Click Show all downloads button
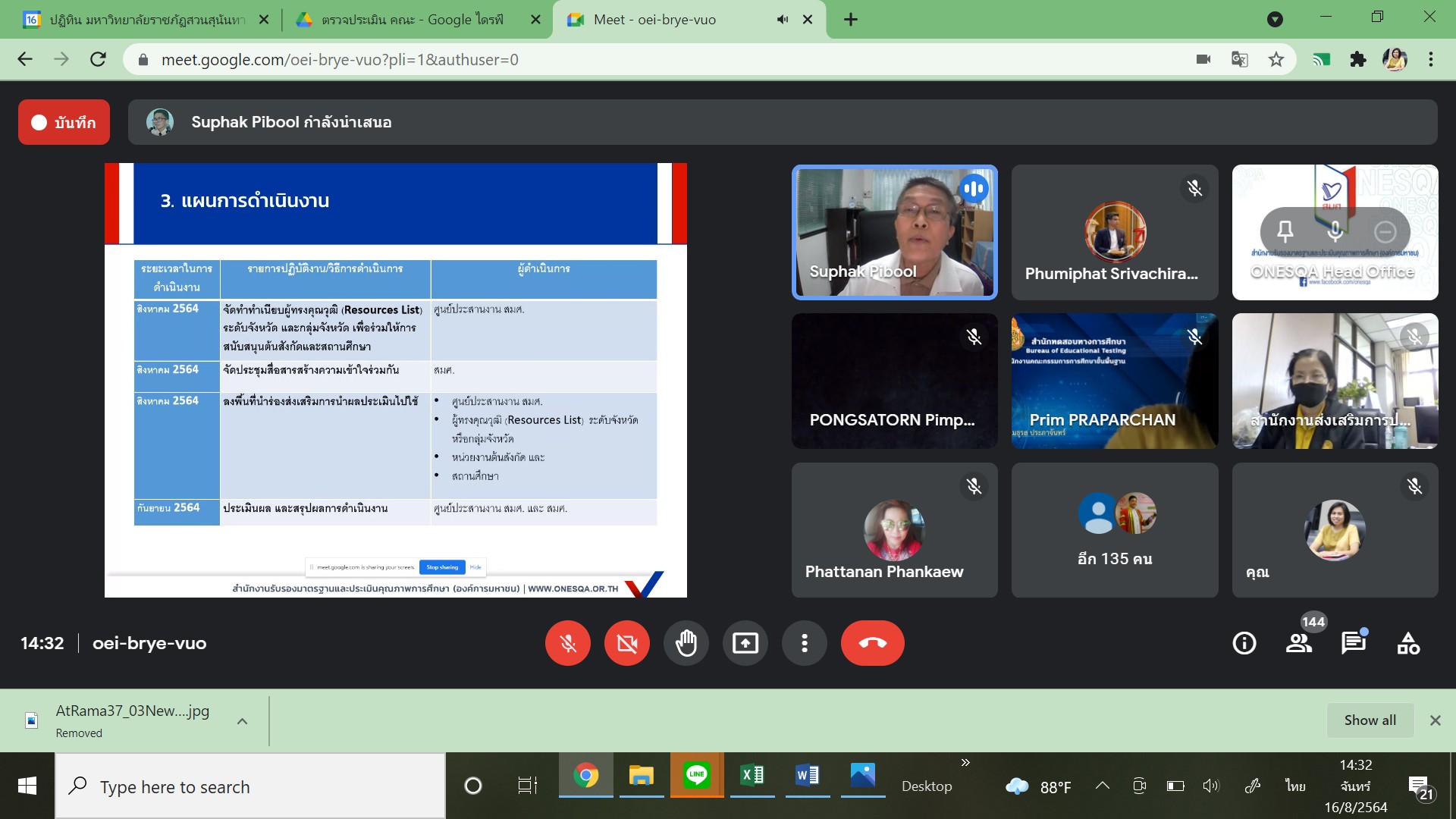Viewport: 1456px width, 819px height. tap(1370, 720)
